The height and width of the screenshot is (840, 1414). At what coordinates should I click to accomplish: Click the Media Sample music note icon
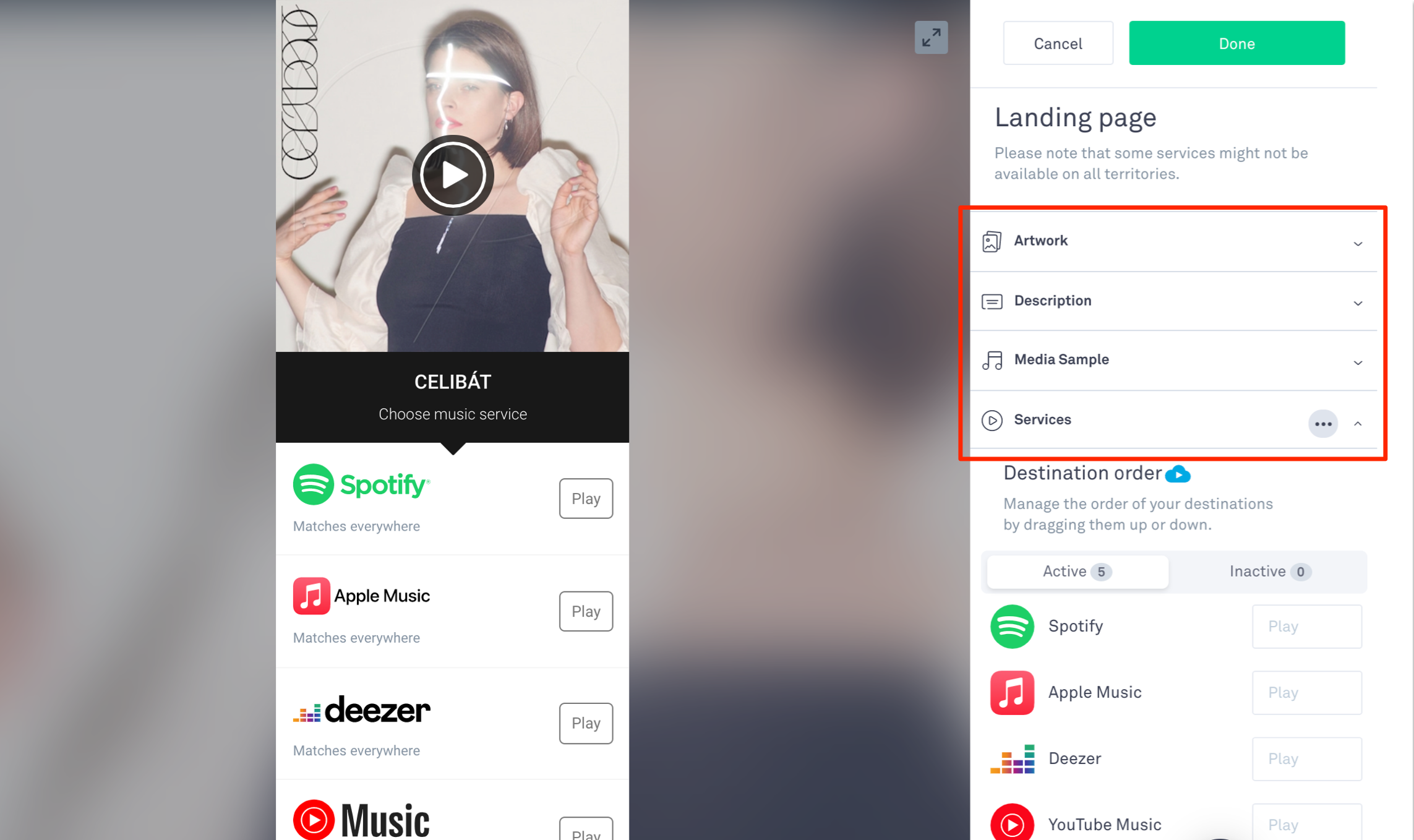pyautogui.click(x=992, y=360)
